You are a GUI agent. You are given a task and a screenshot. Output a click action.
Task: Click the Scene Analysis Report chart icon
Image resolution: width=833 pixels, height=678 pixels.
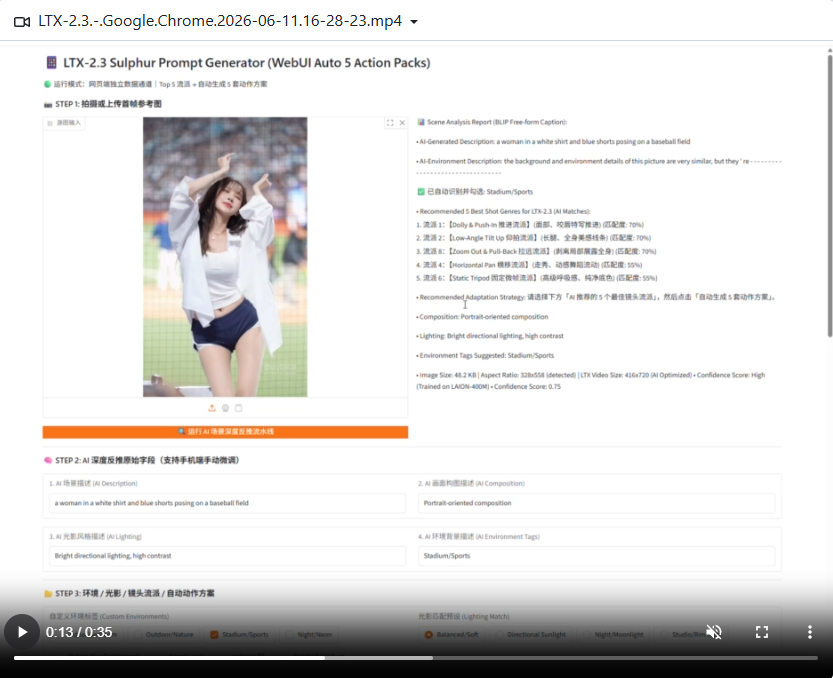421,122
